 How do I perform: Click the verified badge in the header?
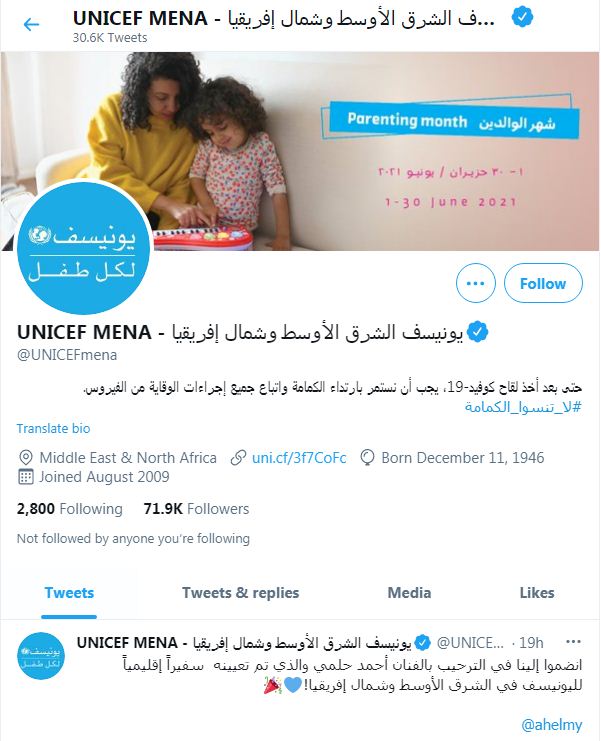coord(522,18)
